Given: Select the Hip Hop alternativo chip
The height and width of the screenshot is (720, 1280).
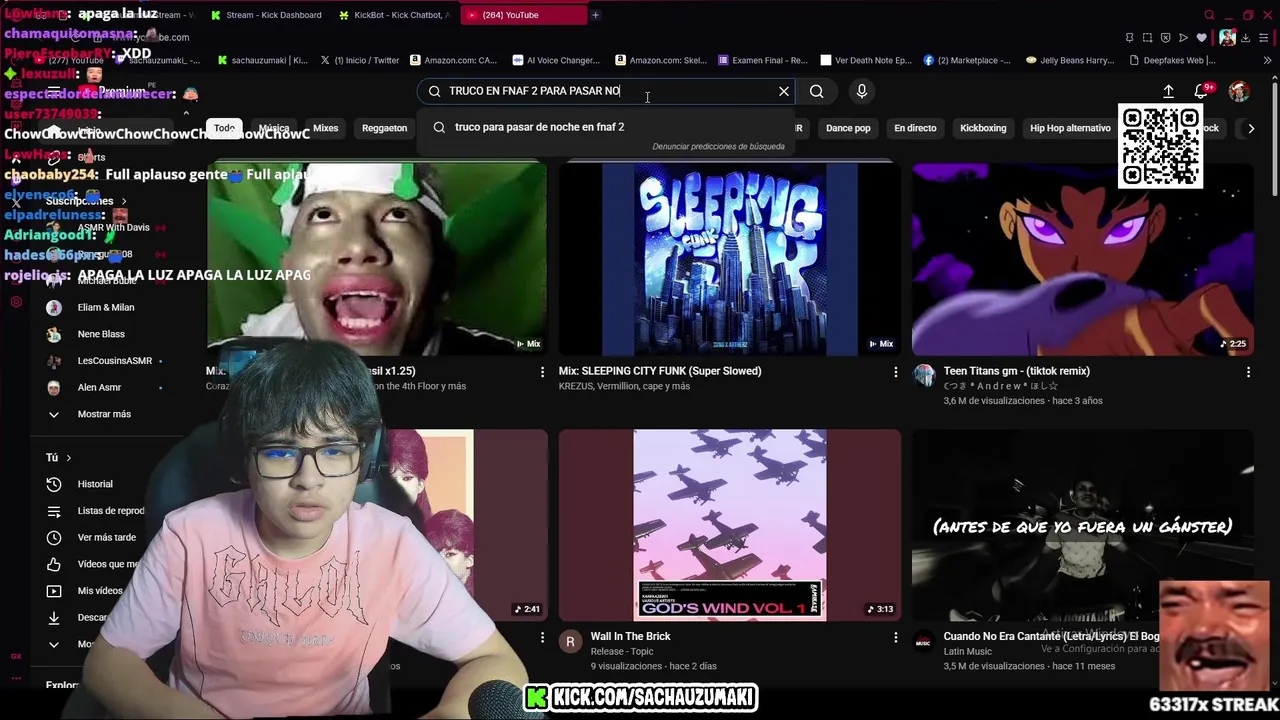Looking at the screenshot, I should coord(1070,128).
